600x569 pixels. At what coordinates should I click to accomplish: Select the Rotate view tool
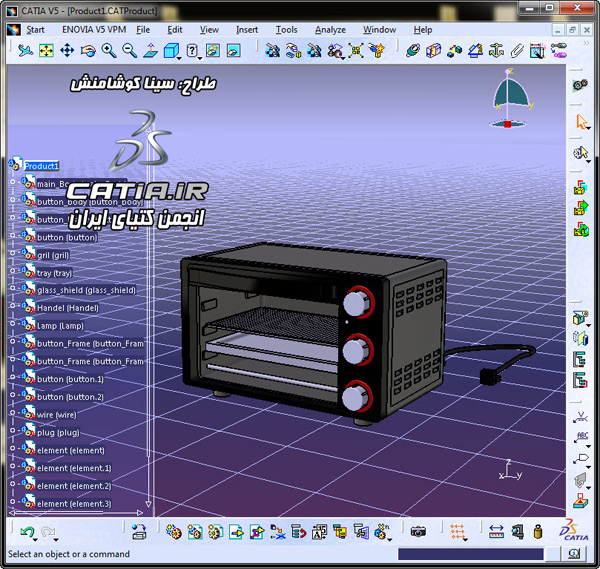(88, 51)
